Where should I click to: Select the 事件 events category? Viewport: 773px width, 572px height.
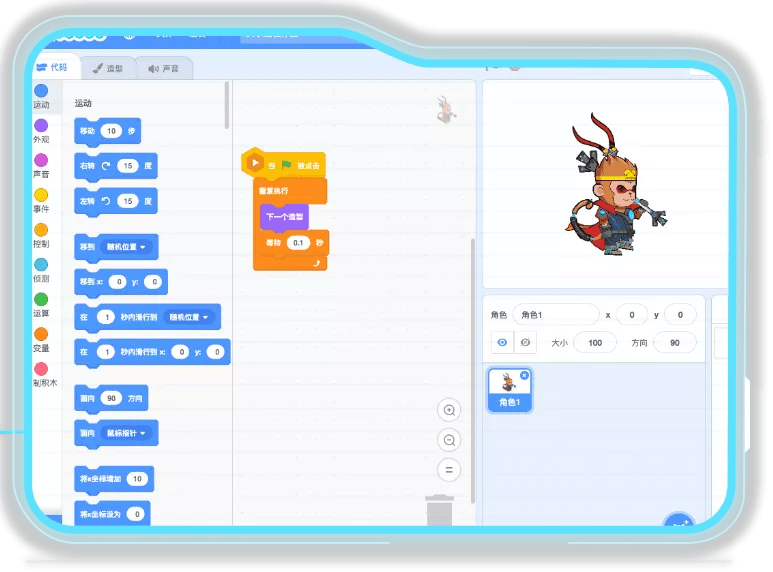click(41, 201)
